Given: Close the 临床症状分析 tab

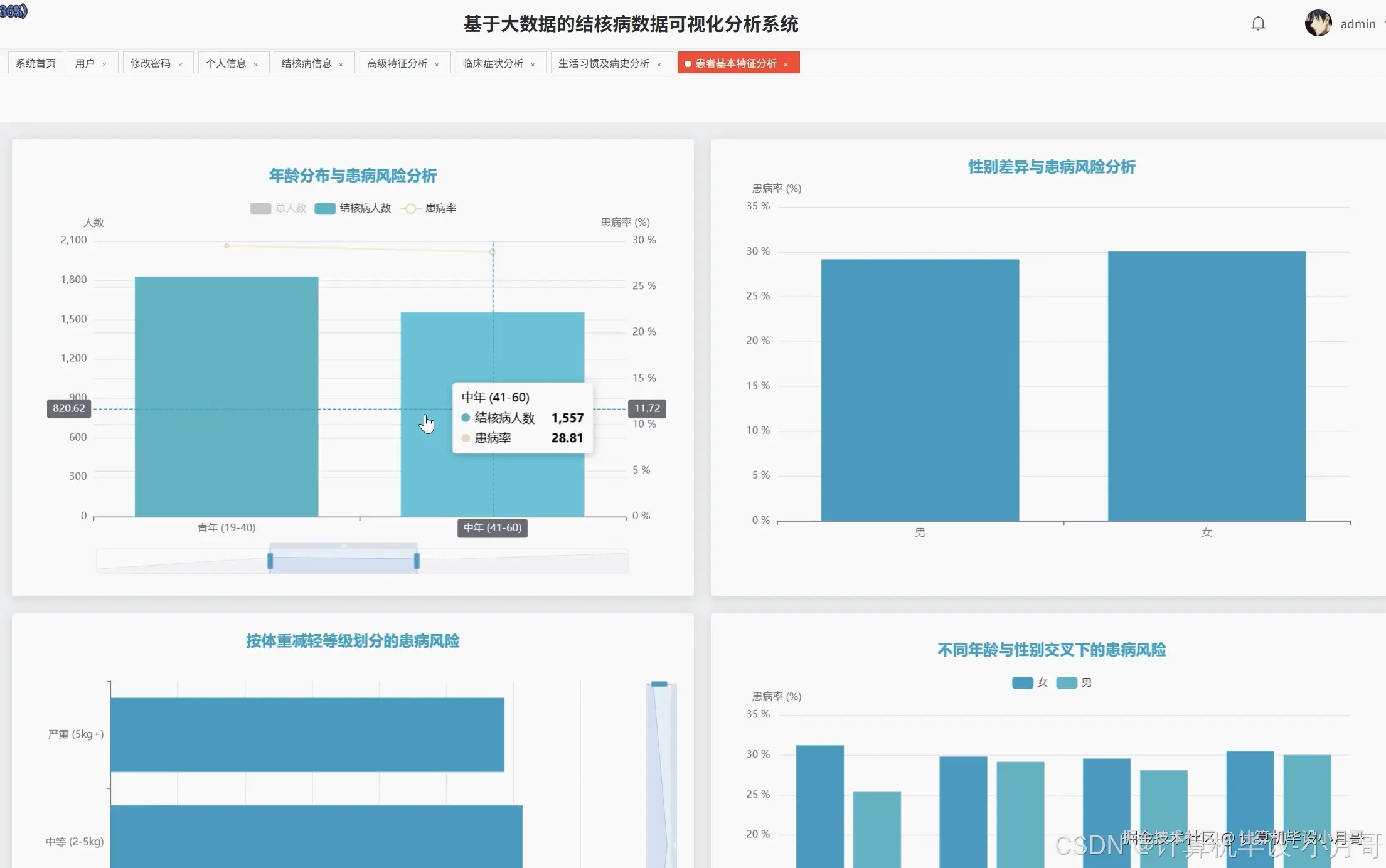Looking at the screenshot, I should (533, 65).
